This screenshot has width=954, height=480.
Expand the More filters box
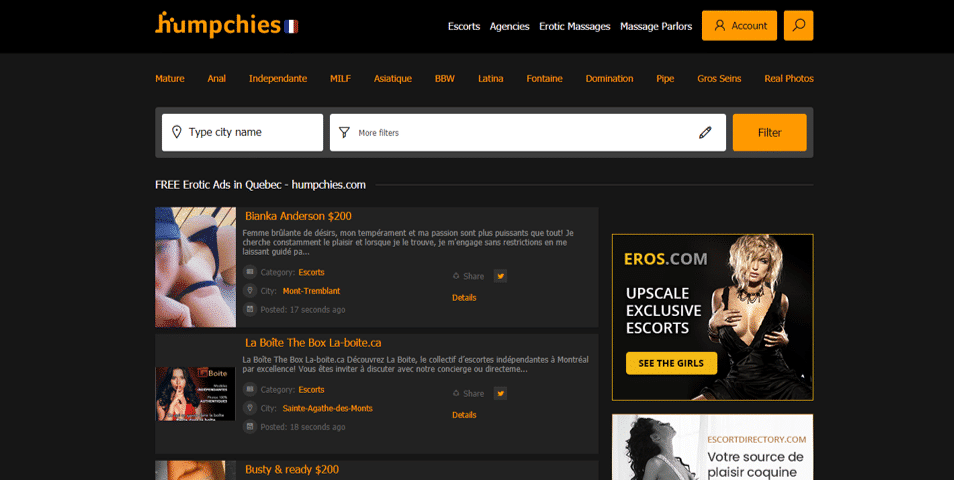(527, 132)
